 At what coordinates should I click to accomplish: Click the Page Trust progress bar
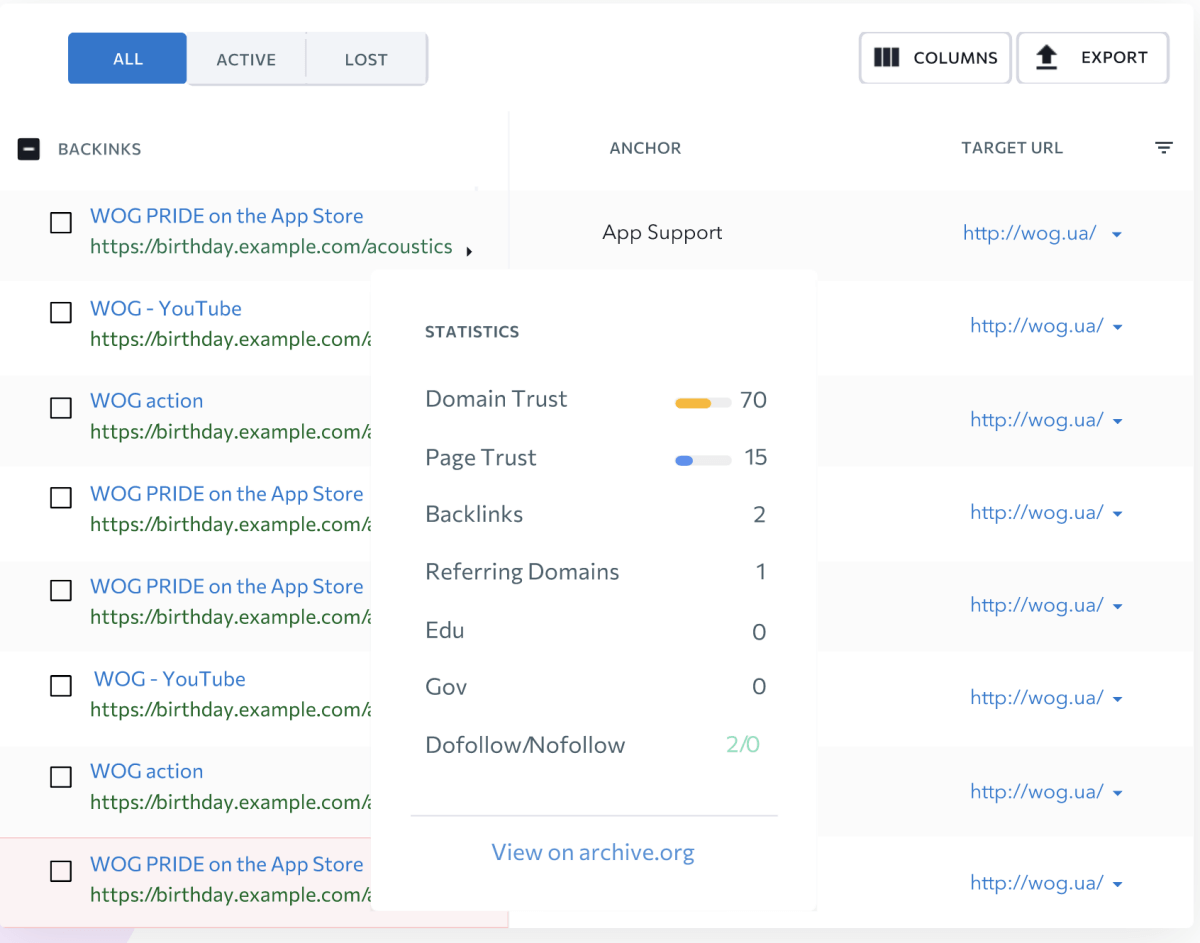point(703,461)
